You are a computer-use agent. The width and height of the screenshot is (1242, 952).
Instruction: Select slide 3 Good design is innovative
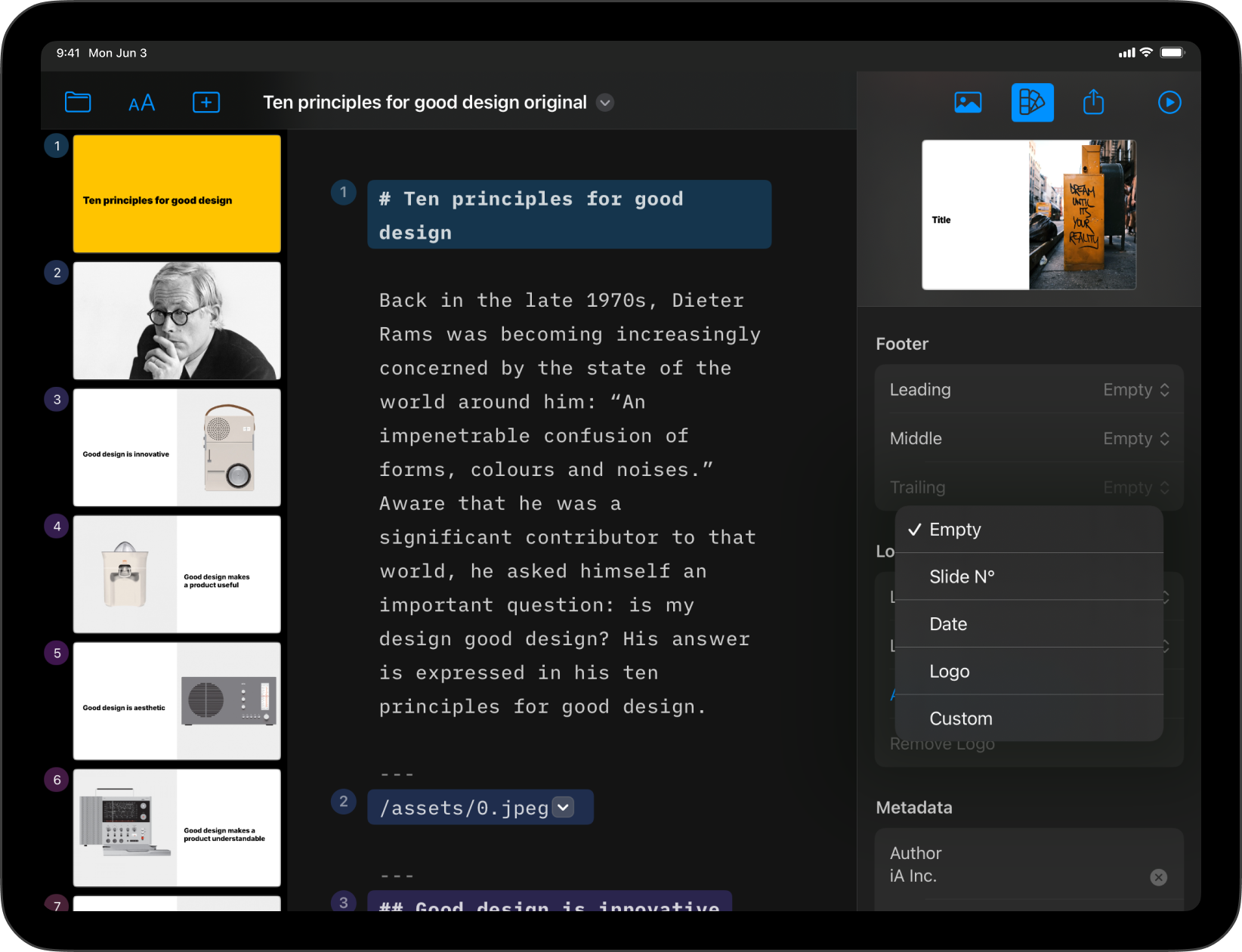(x=177, y=447)
